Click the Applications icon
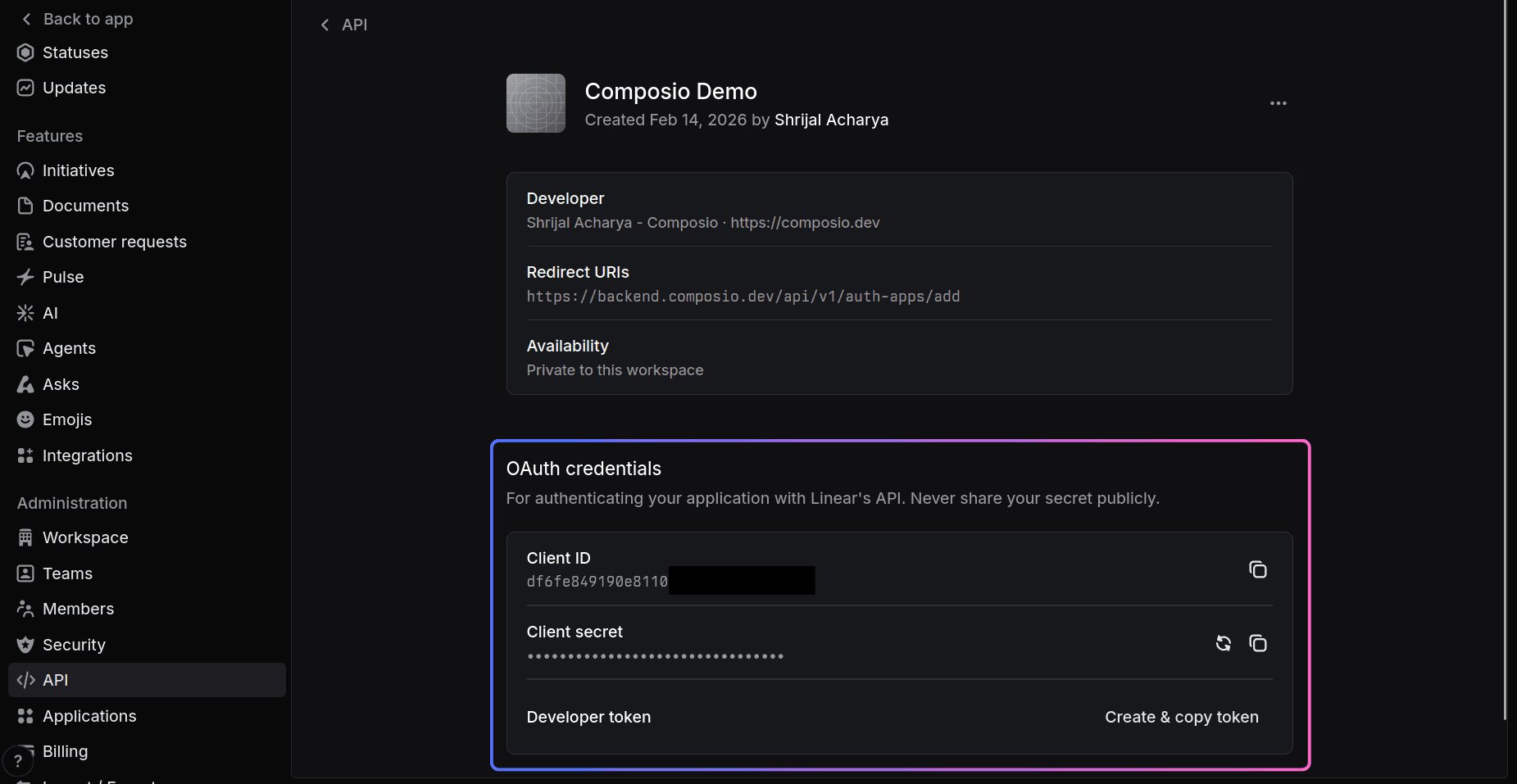Screen dimensions: 1517x784 [25, 716]
